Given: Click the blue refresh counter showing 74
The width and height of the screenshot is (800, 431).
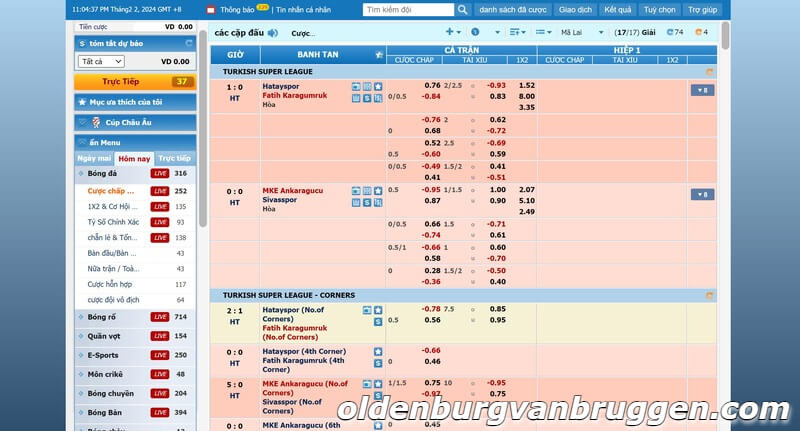Looking at the screenshot, I should pos(675,32).
